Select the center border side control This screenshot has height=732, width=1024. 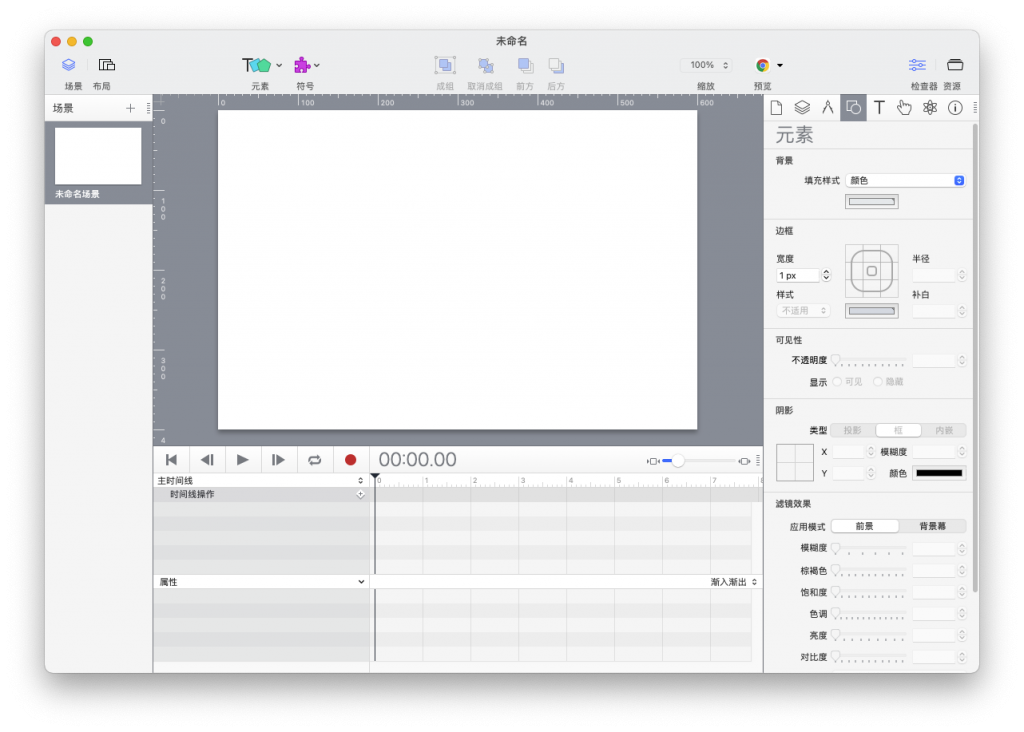(871, 271)
